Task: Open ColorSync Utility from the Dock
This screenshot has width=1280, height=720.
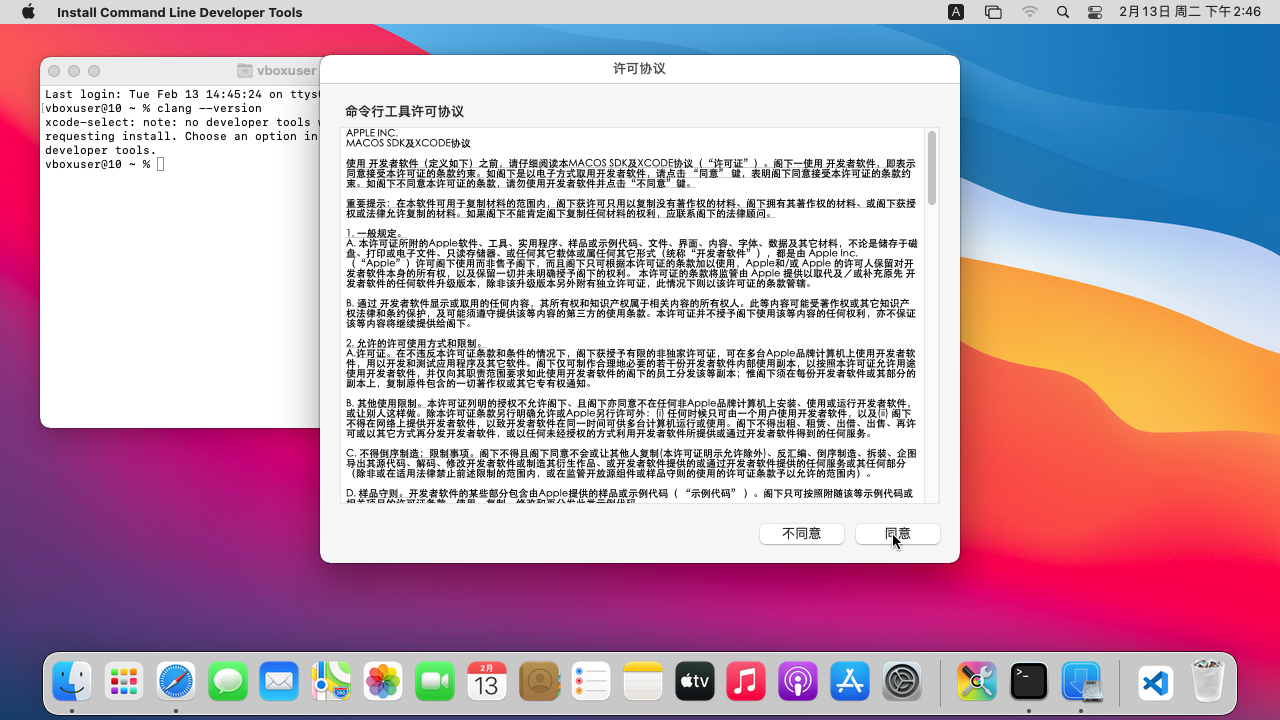Action: 977,682
